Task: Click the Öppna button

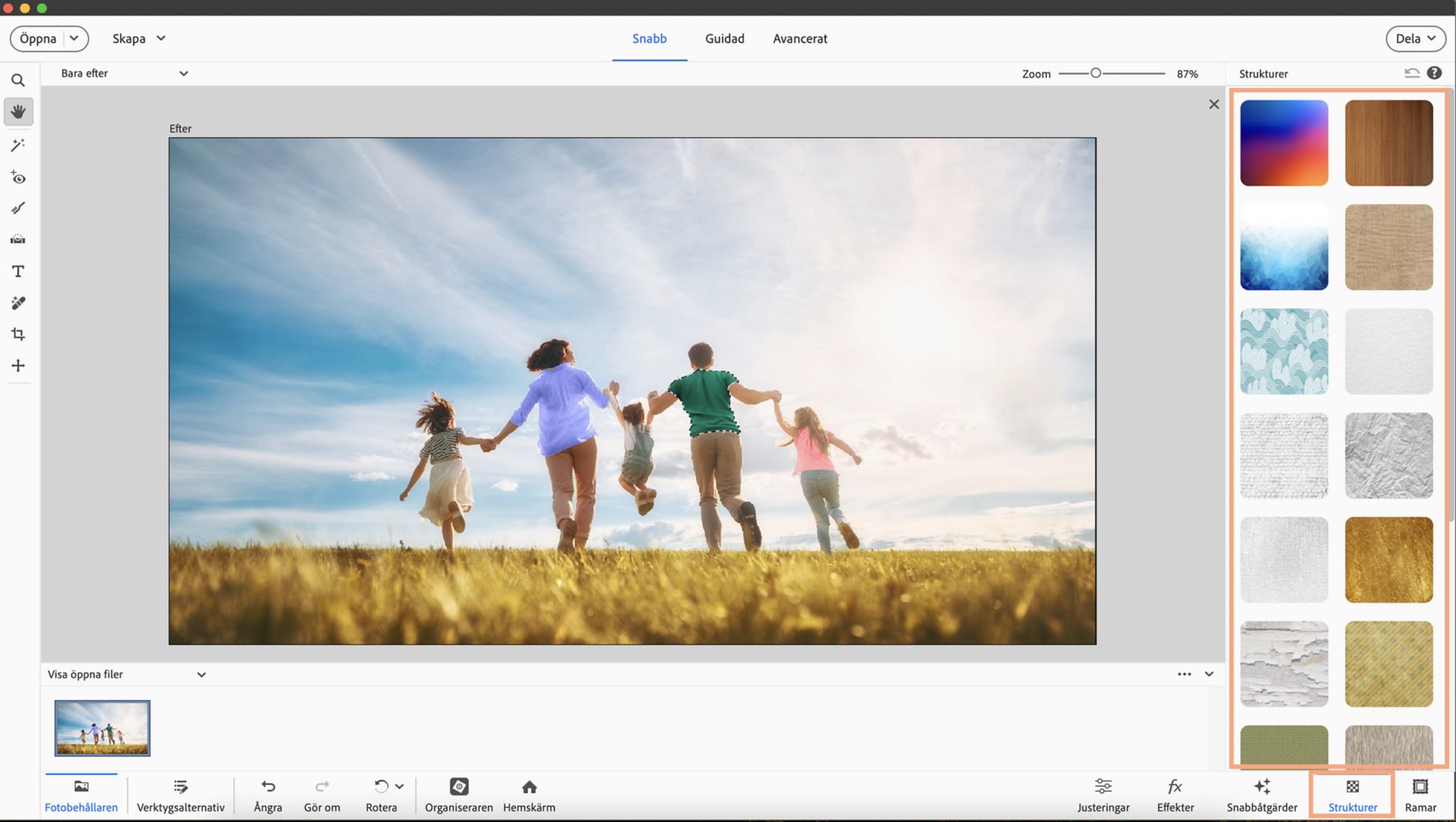Action: click(38, 39)
